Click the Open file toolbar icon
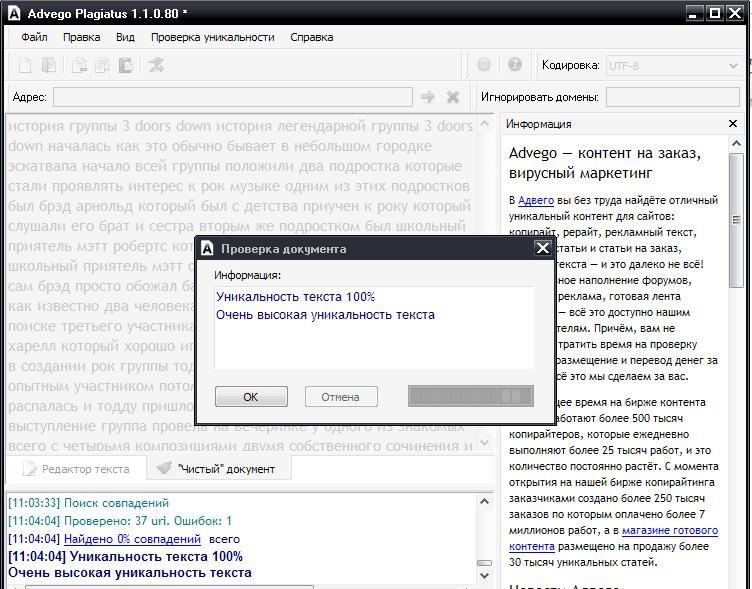The image size is (752, 589). click(48, 65)
